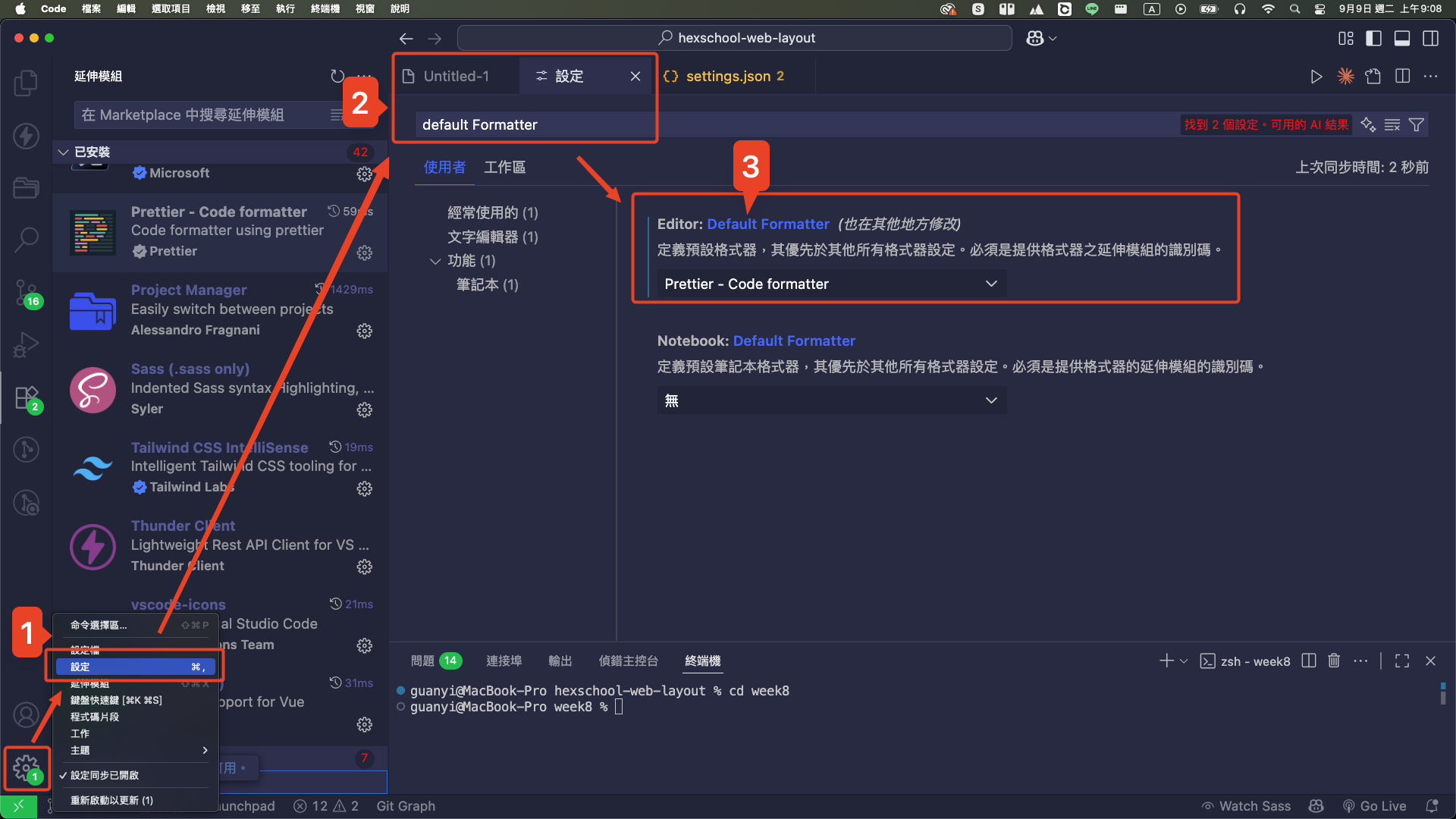Select the 工作區 settings tab
Viewport: 1456px width, 819px height.
[504, 167]
